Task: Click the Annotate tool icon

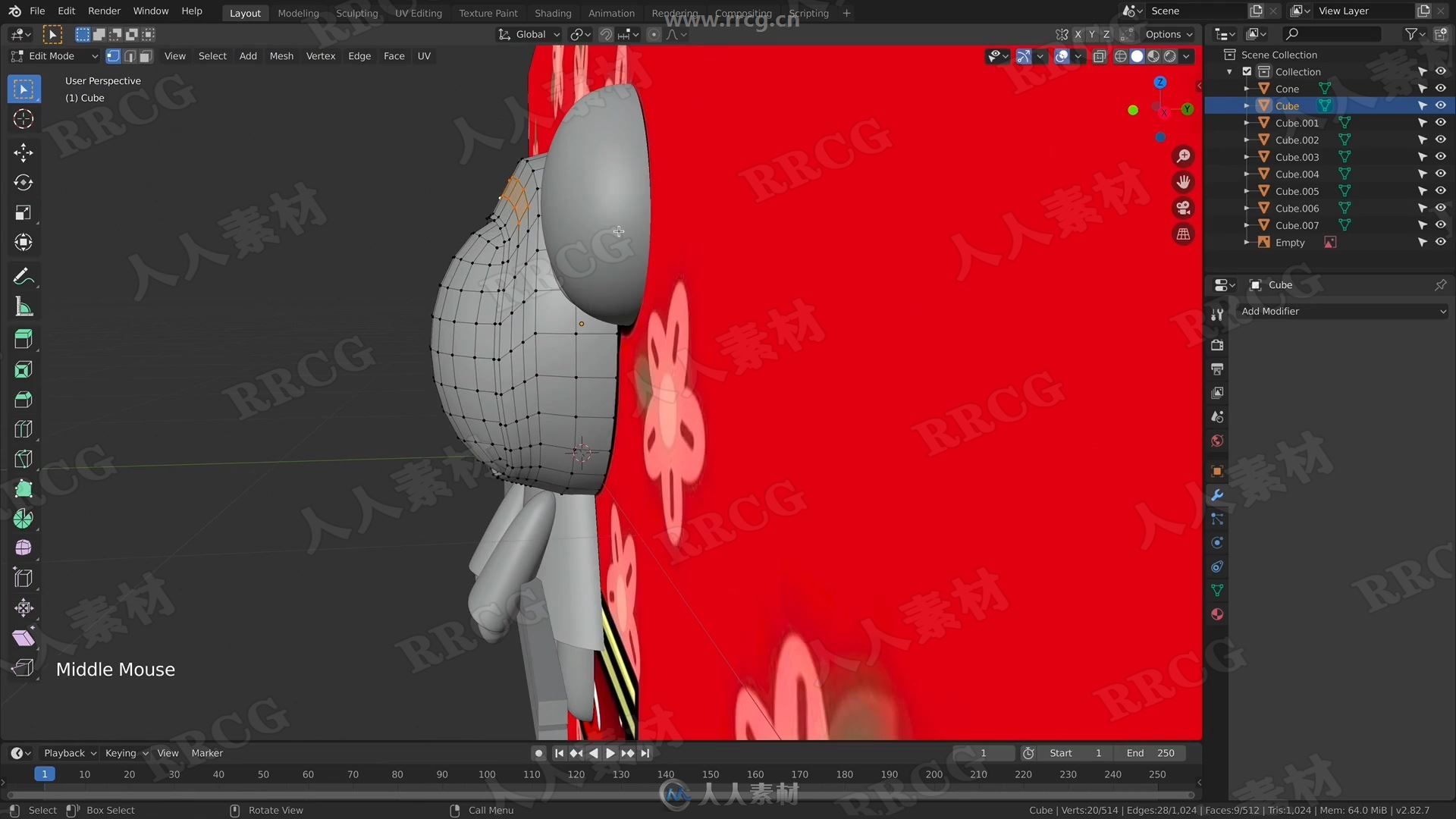Action: [x=23, y=276]
